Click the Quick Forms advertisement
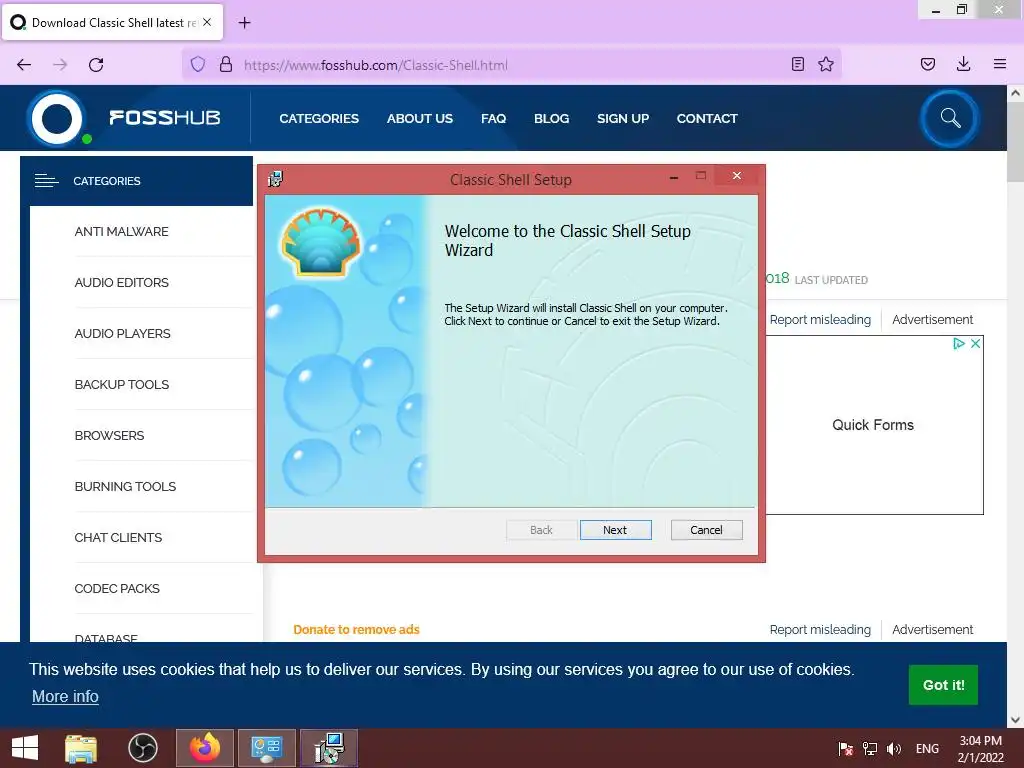This screenshot has height=768, width=1024. [872, 424]
